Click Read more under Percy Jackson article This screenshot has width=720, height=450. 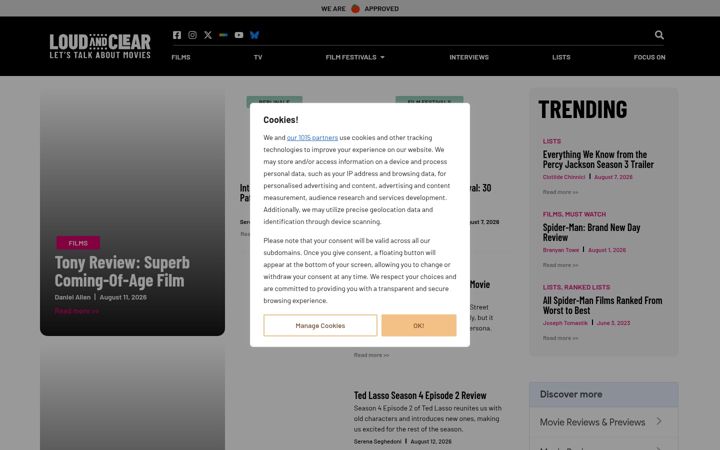560,192
